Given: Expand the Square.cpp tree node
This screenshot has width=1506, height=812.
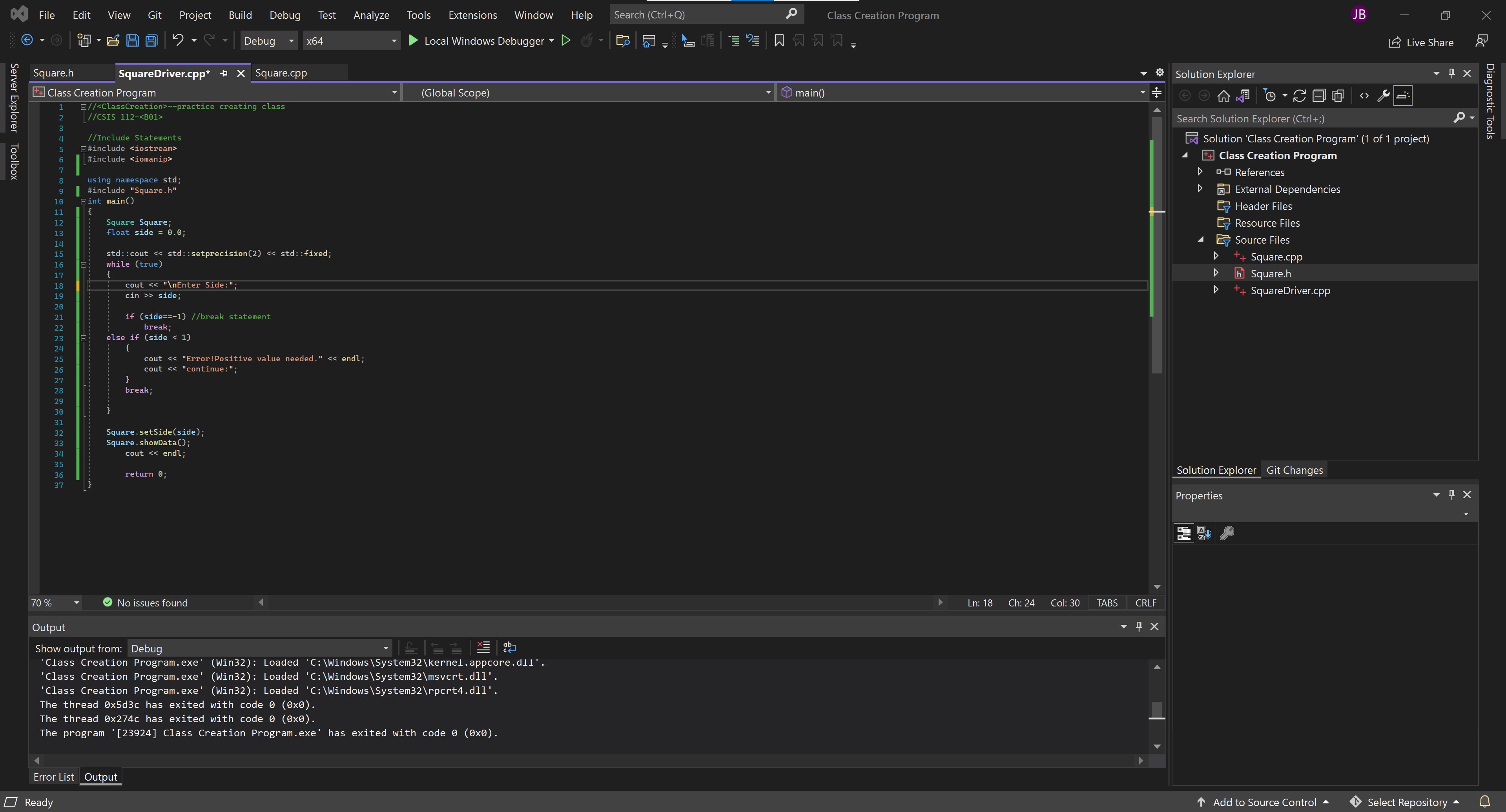Looking at the screenshot, I should (1216, 256).
